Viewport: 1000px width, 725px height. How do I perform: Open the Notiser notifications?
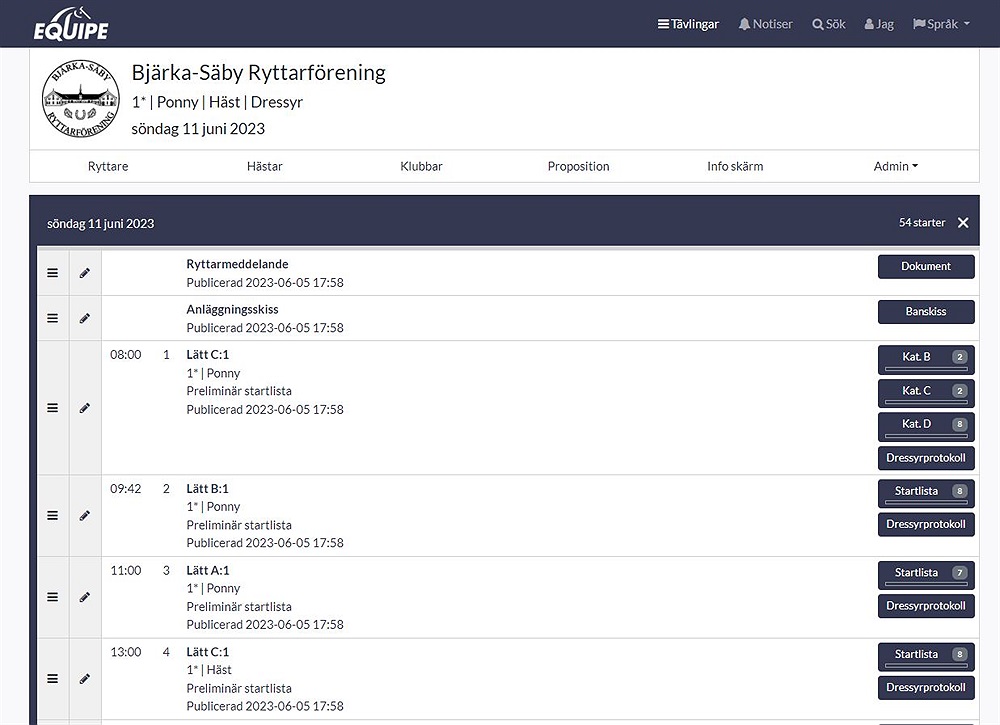coord(765,24)
